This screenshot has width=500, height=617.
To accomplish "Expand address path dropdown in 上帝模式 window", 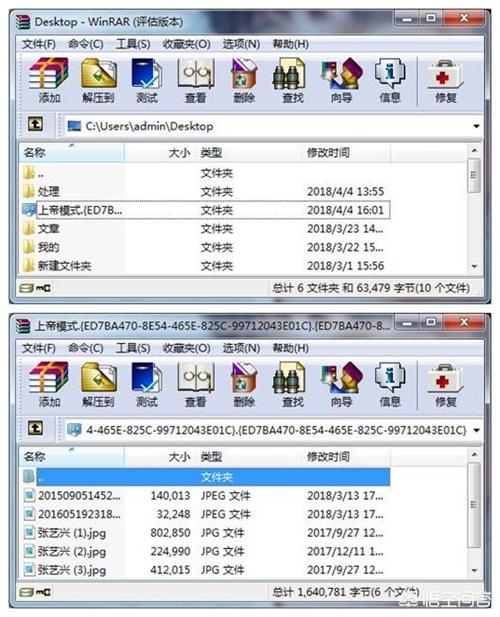I will (x=476, y=430).
